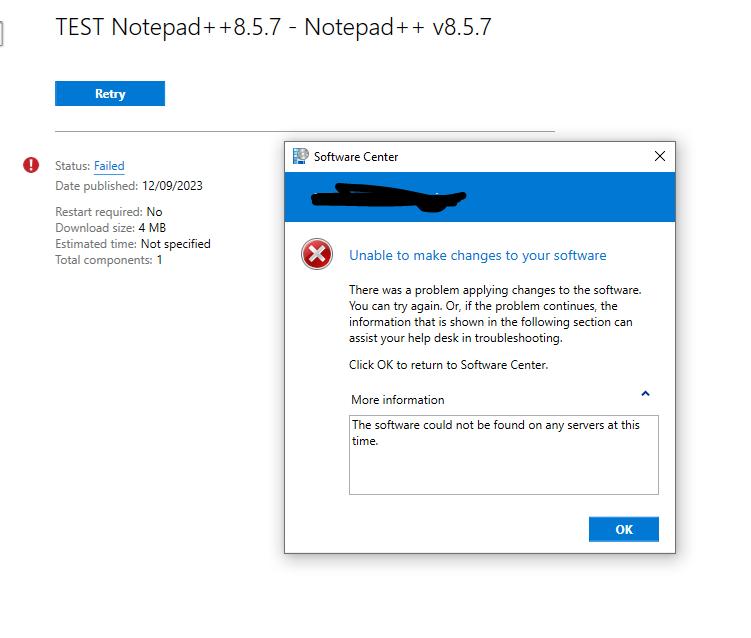
Task: Click the Retry button
Action: (x=110, y=93)
